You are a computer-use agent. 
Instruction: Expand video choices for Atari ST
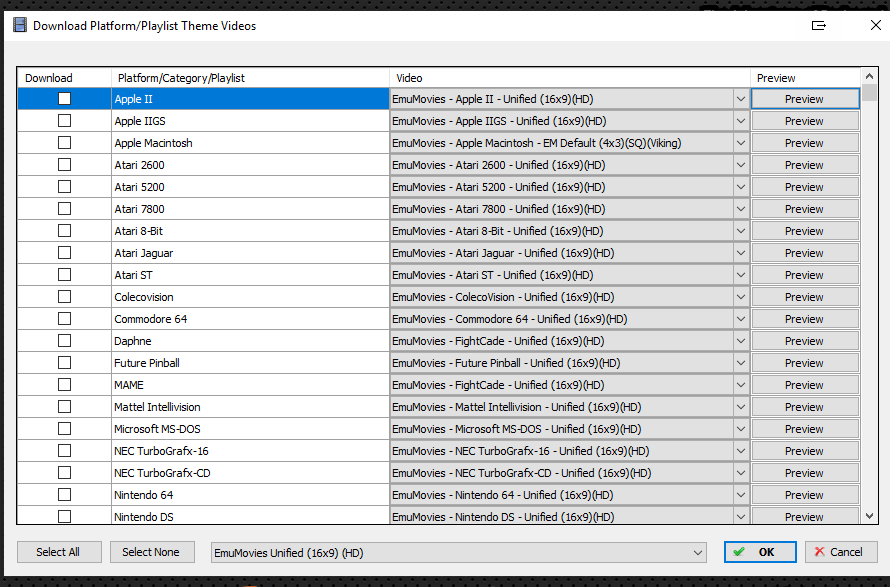click(741, 275)
